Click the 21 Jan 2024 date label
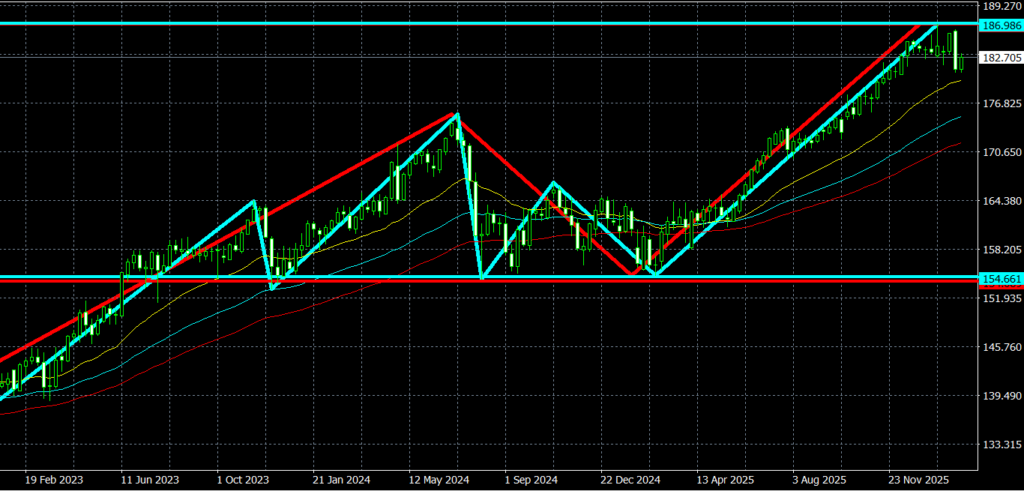This screenshot has height=491, width=1024. pyautogui.click(x=343, y=479)
